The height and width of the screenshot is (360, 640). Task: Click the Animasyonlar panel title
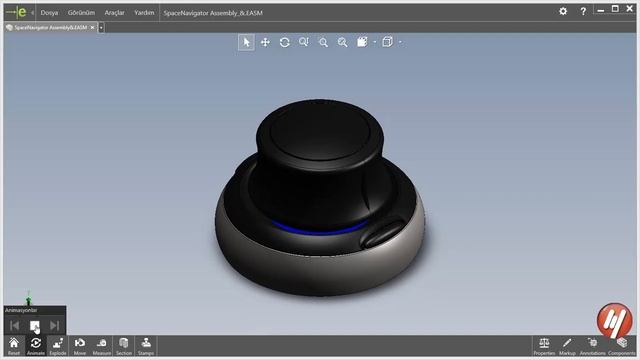(x=21, y=310)
